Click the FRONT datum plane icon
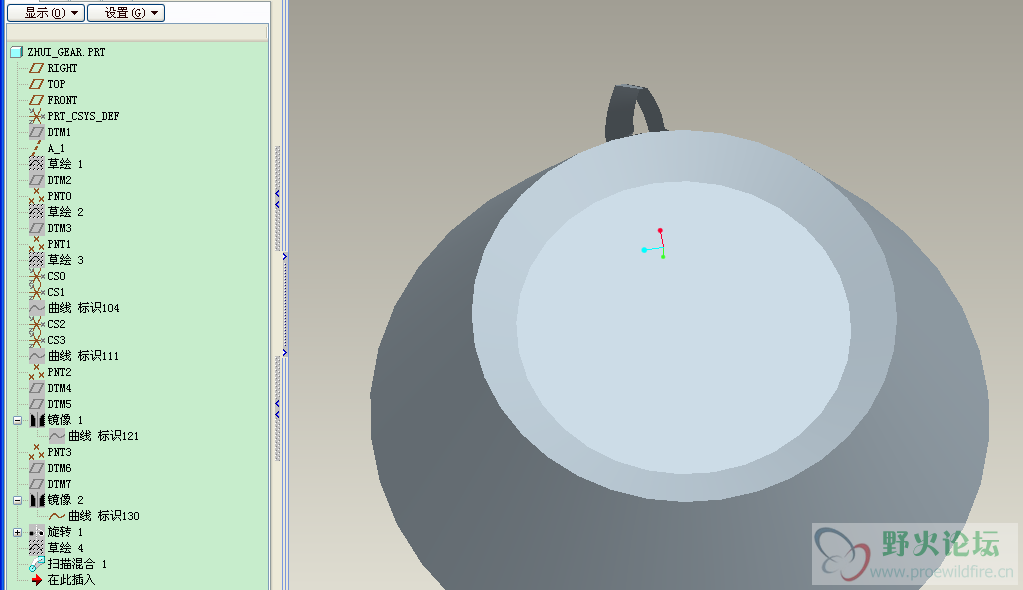Viewport: 1023px width, 590px height. point(37,100)
